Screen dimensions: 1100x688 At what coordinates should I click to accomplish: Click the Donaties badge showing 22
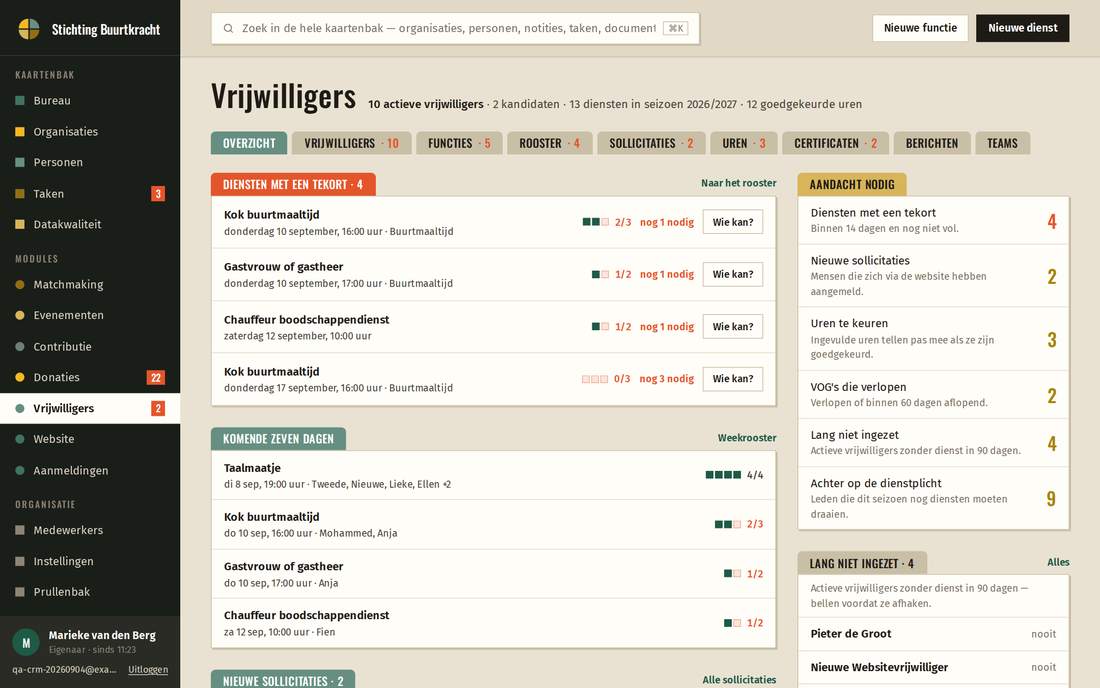point(156,377)
